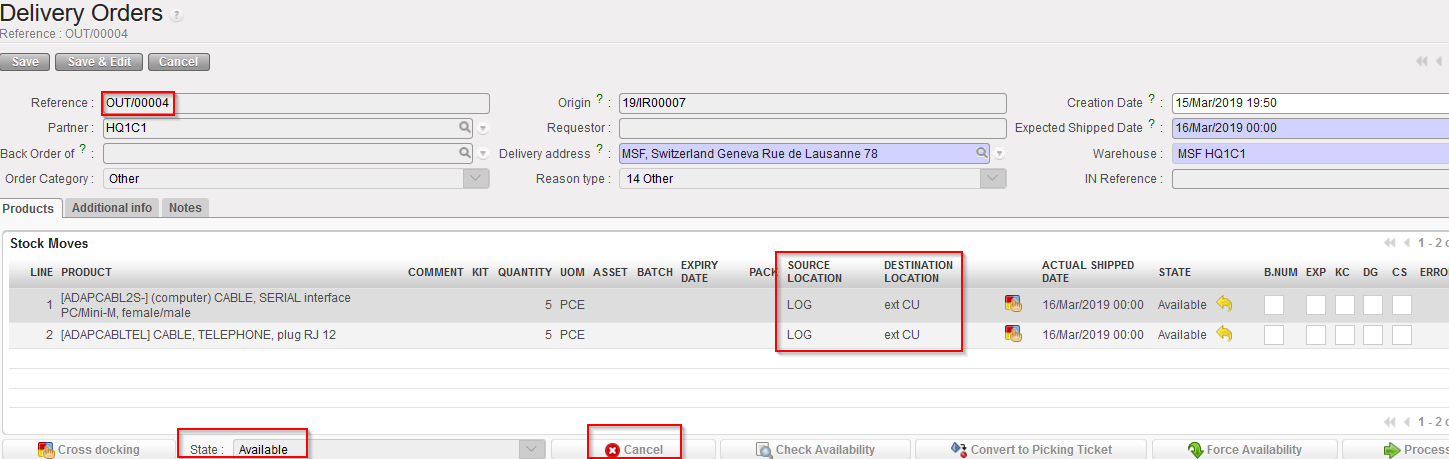Viewport: 1449px width, 459px height.
Task: Toggle CS checkbox on line 1
Action: (x=1402, y=305)
